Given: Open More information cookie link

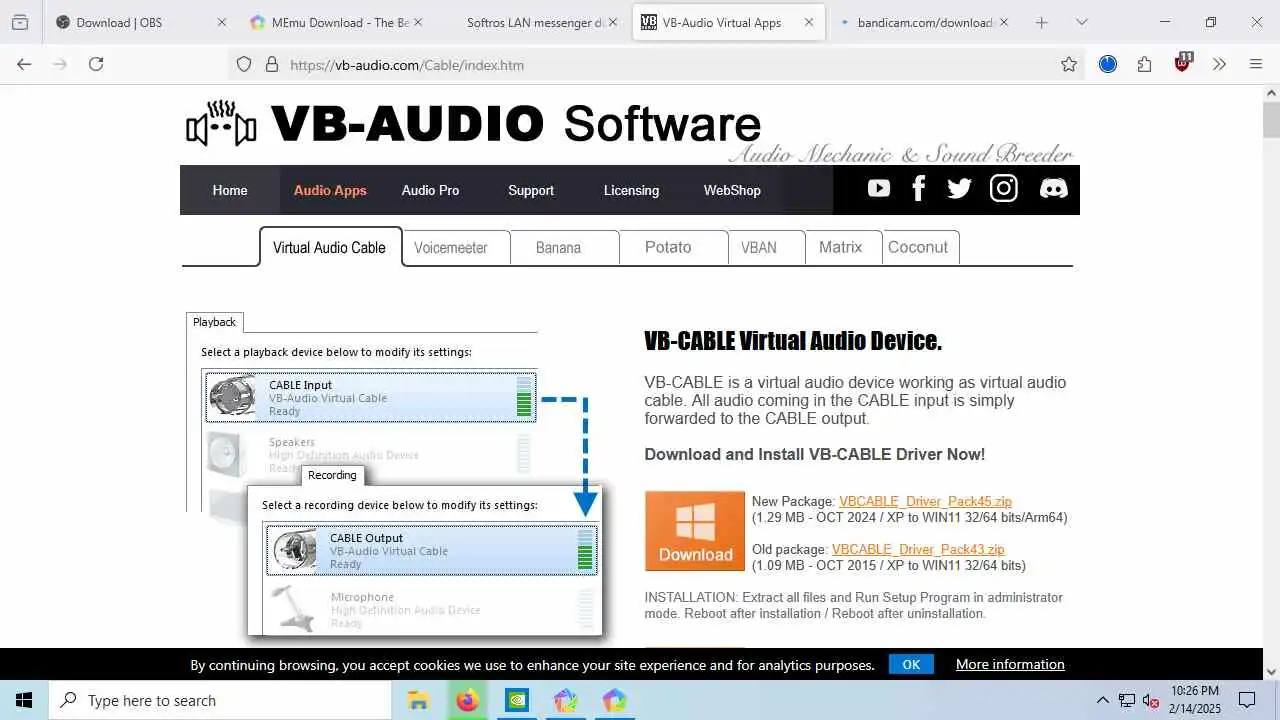Looking at the screenshot, I should 1010,664.
